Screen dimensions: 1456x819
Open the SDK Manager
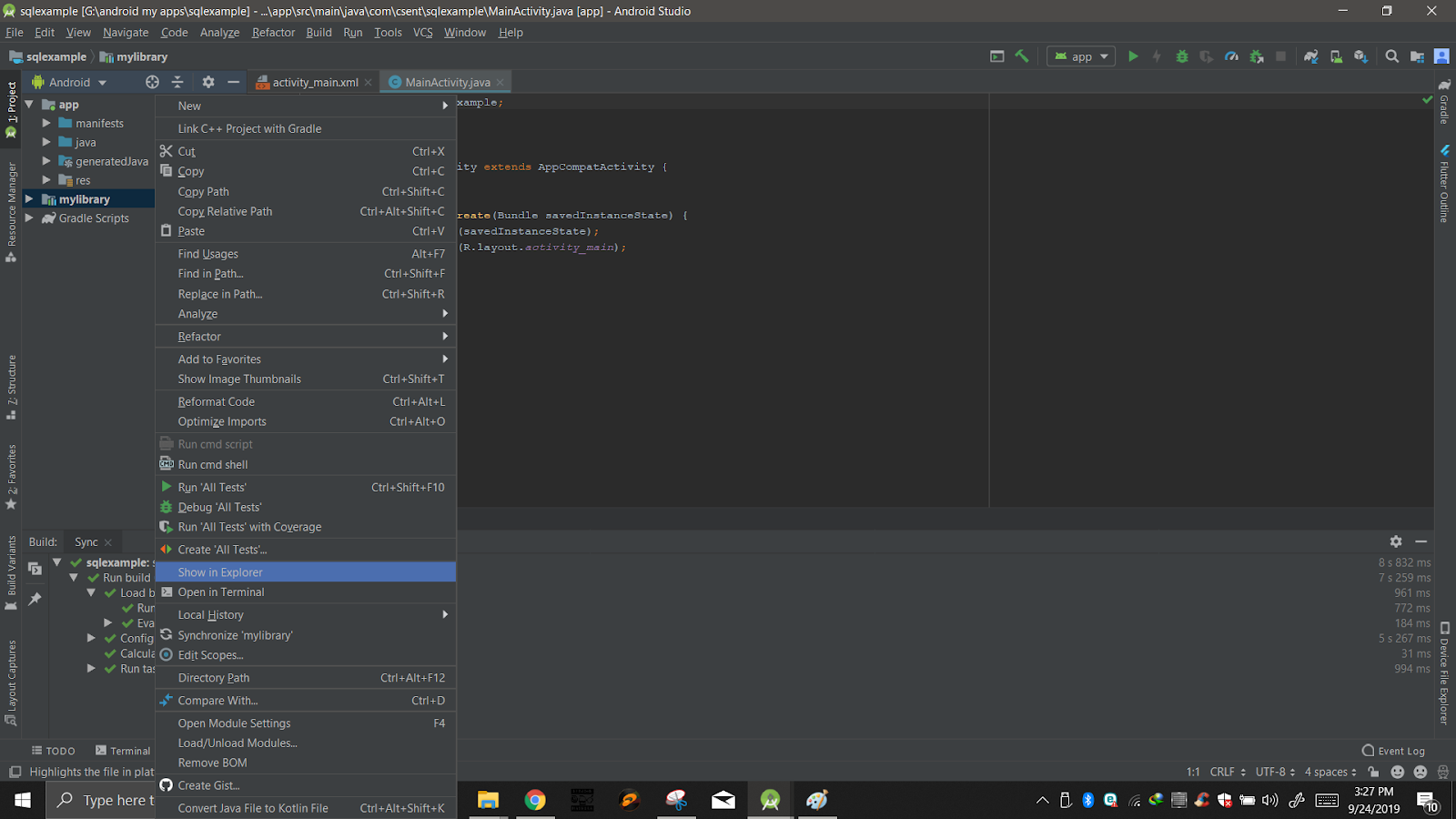(x=1360, y=56)
